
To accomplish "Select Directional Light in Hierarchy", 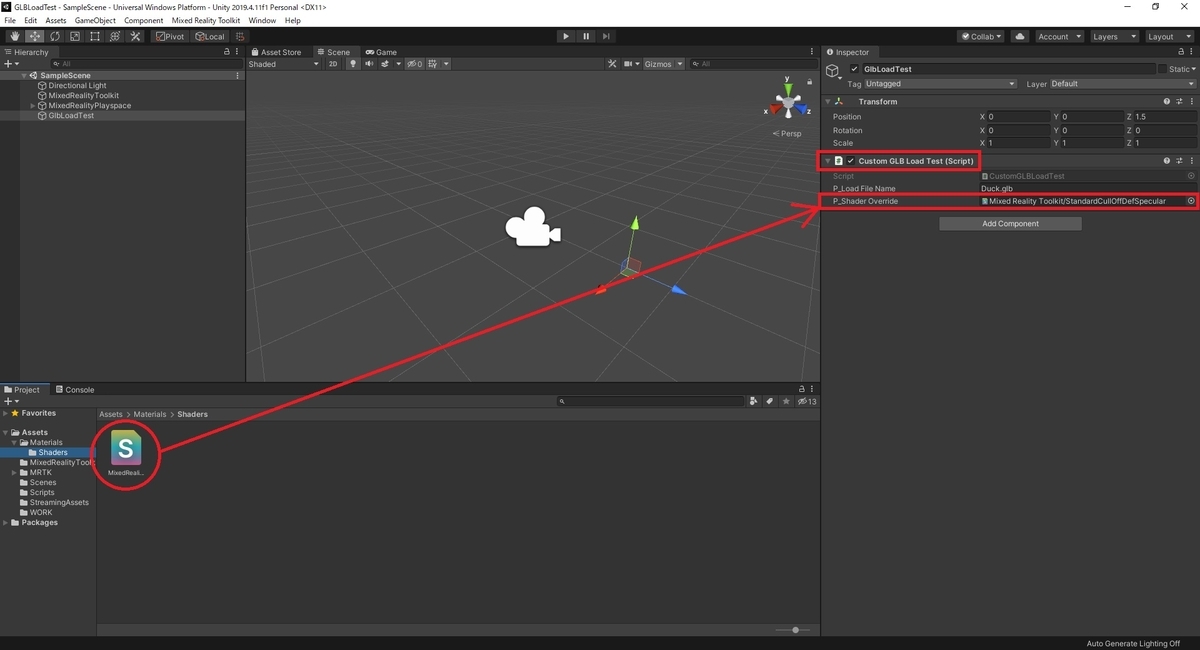I will coord(77,86).
